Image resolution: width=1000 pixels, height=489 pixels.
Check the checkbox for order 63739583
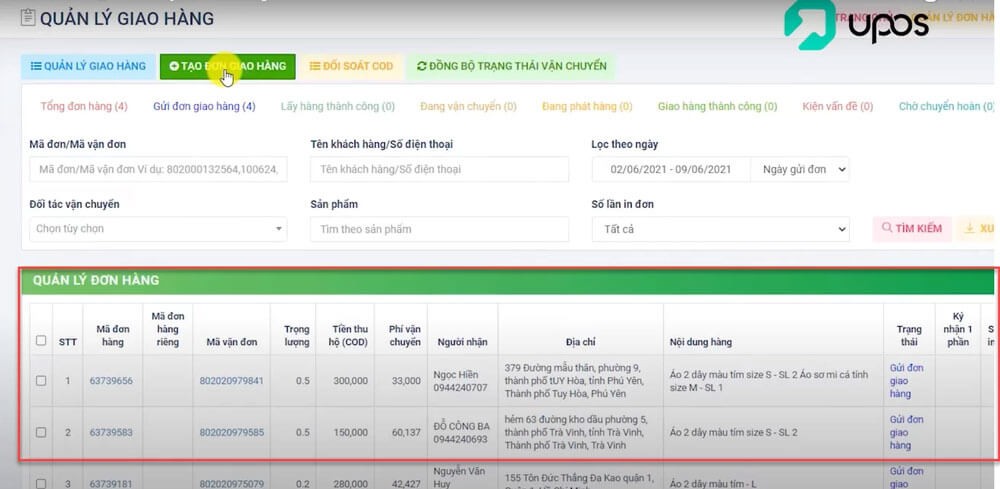[x=41, y=433]
